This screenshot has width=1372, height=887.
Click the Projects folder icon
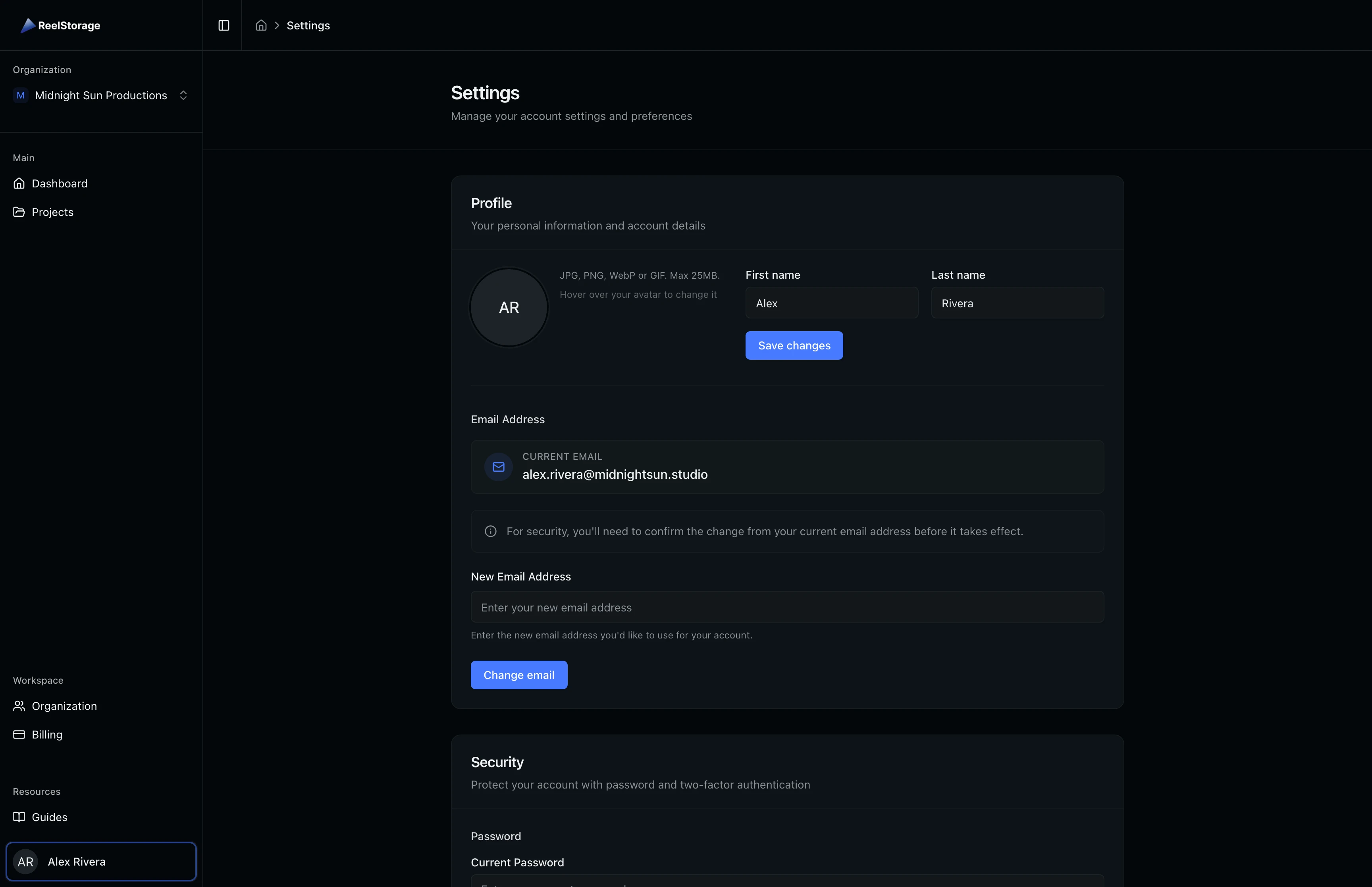(19, 211)
